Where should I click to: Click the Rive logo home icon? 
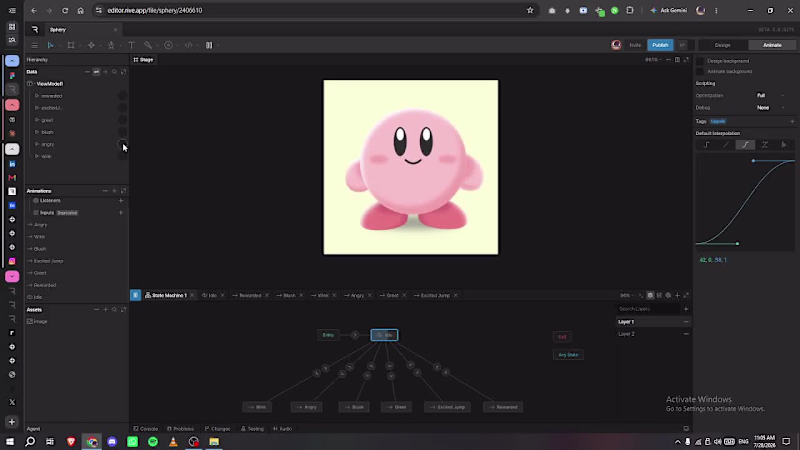click(35, 30)
